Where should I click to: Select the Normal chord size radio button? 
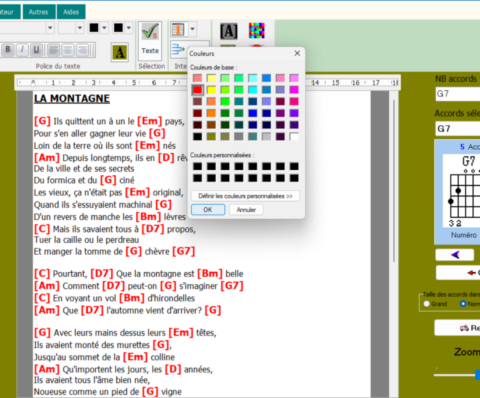coord(463,304)
